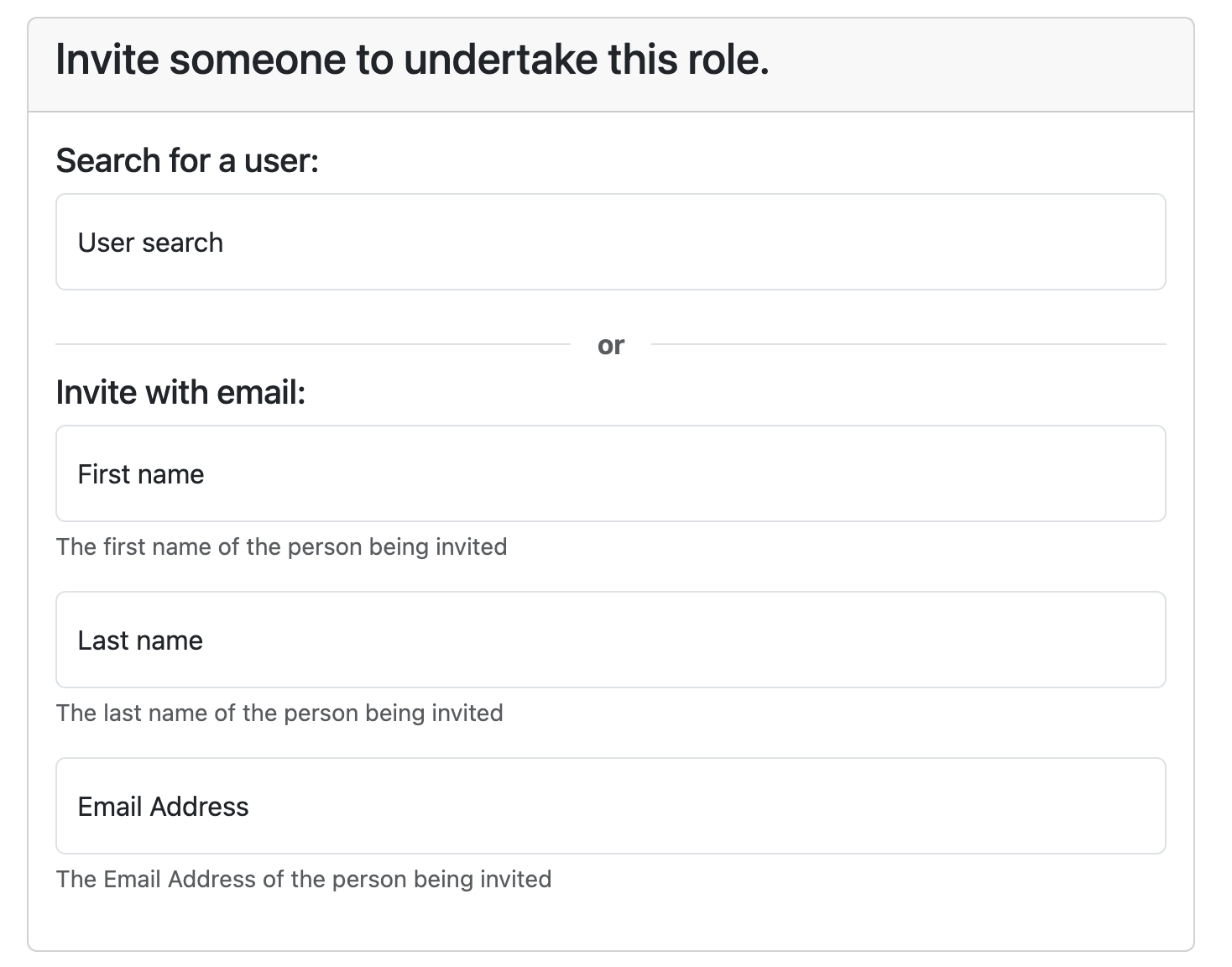This screenshot has width=1232, height=967.
Task: Click the 'Search for a user:' heading
Action: [x=187, y=160]
